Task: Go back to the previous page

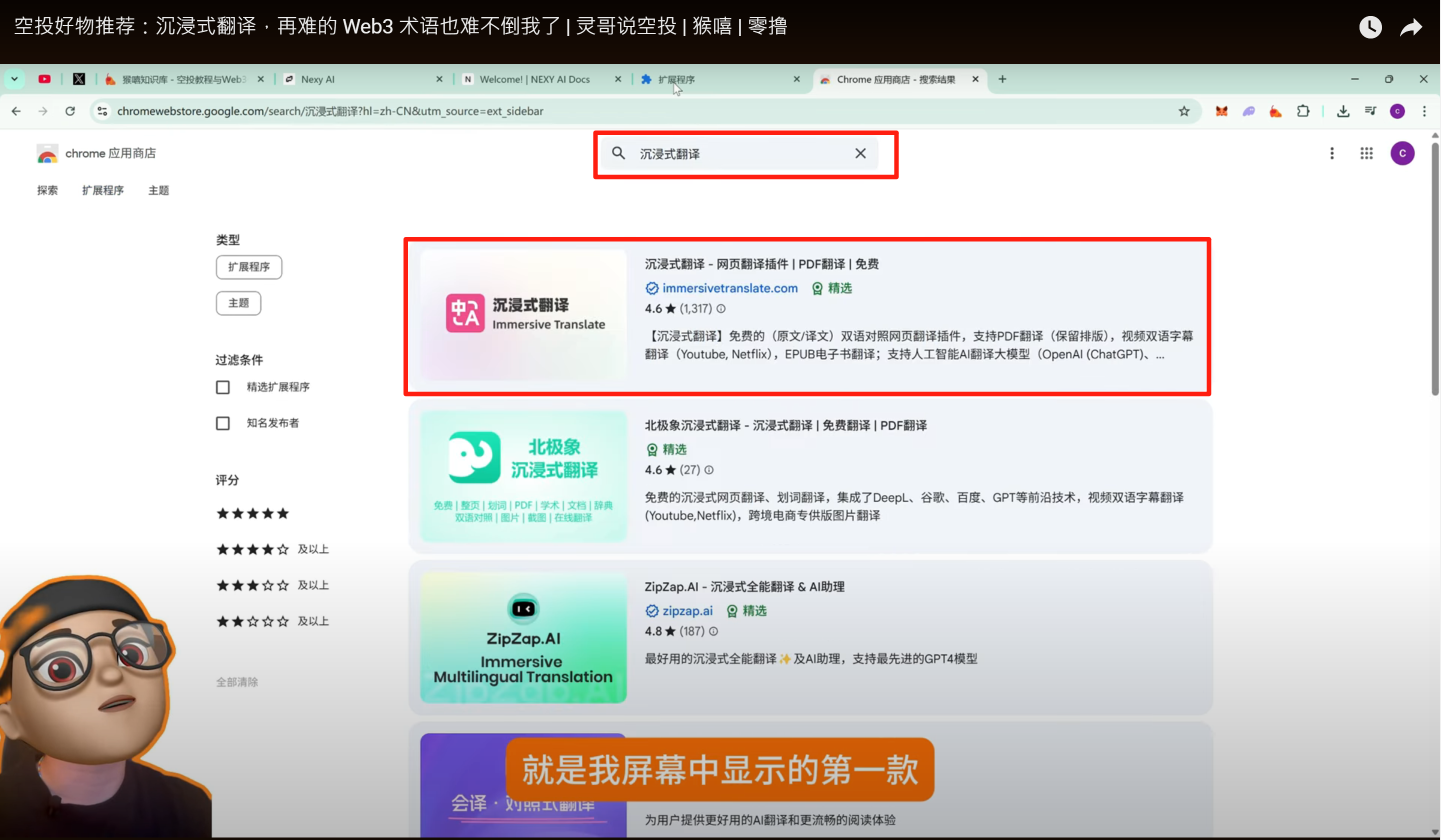Action: [x=16, y=111]
